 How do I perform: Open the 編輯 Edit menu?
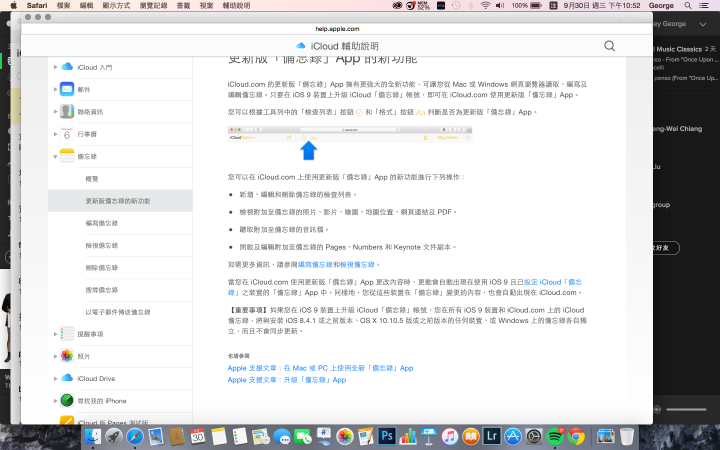[86, 6]
